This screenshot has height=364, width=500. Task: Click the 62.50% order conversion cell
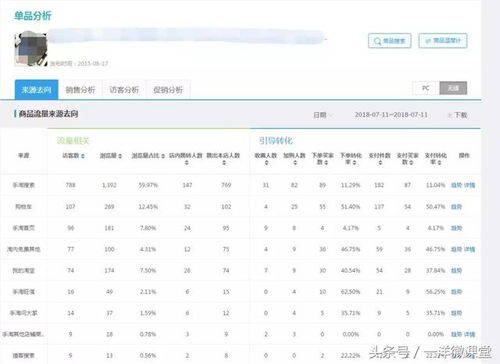[351, 292]
